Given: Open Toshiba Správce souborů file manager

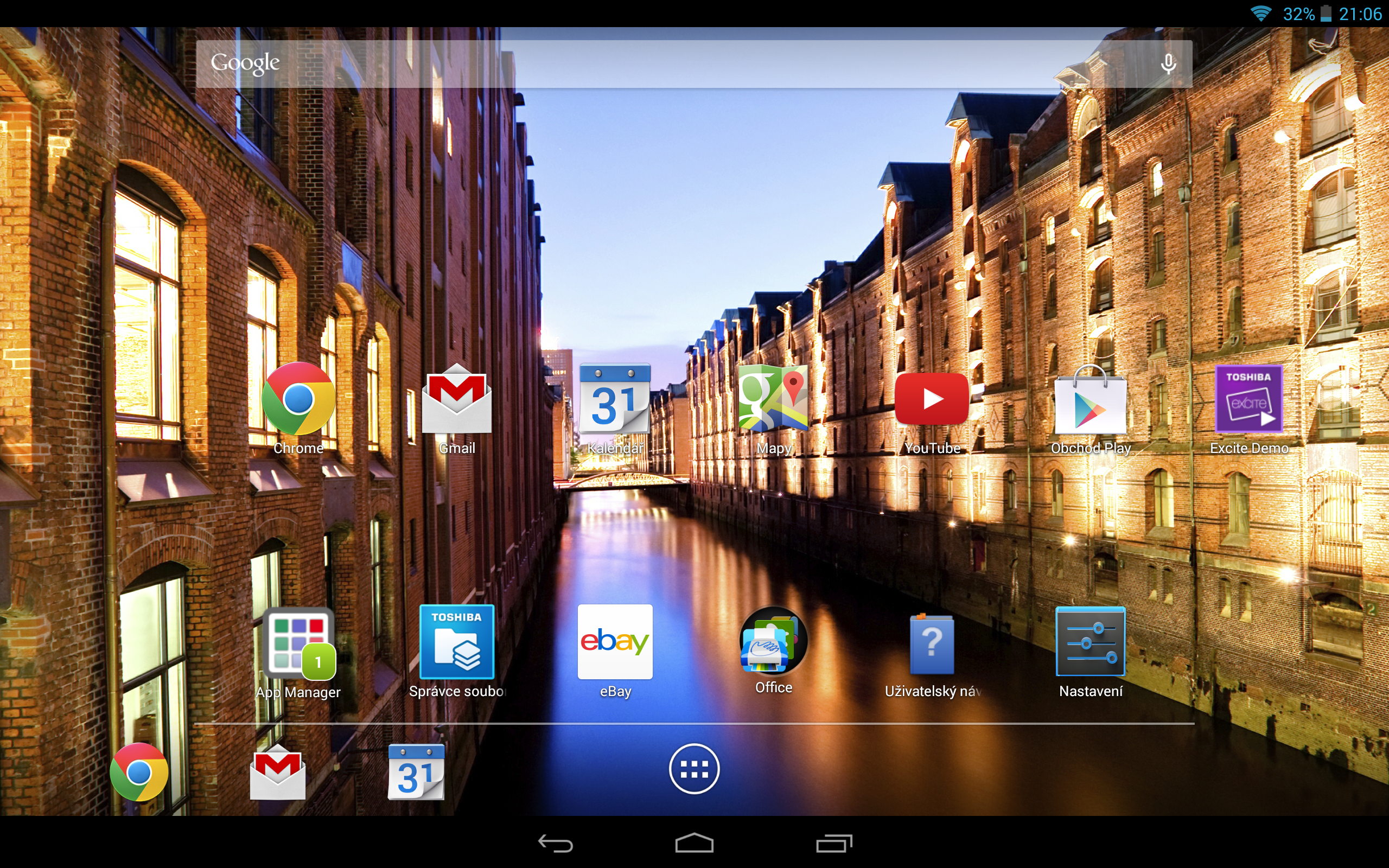Looking at the screenshot, I should (457, 642).
